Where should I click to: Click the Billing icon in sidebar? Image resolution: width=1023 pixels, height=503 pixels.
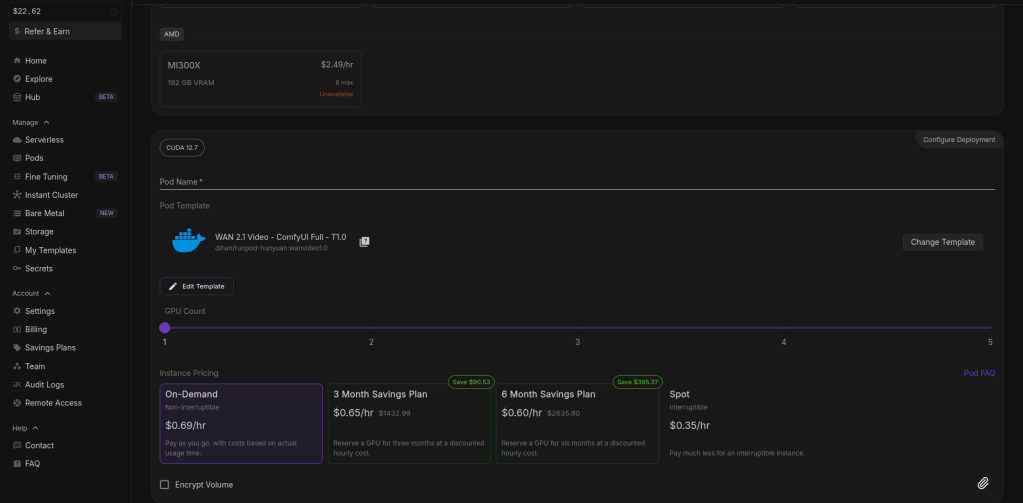pyautogui.click(x=17, y=329)
